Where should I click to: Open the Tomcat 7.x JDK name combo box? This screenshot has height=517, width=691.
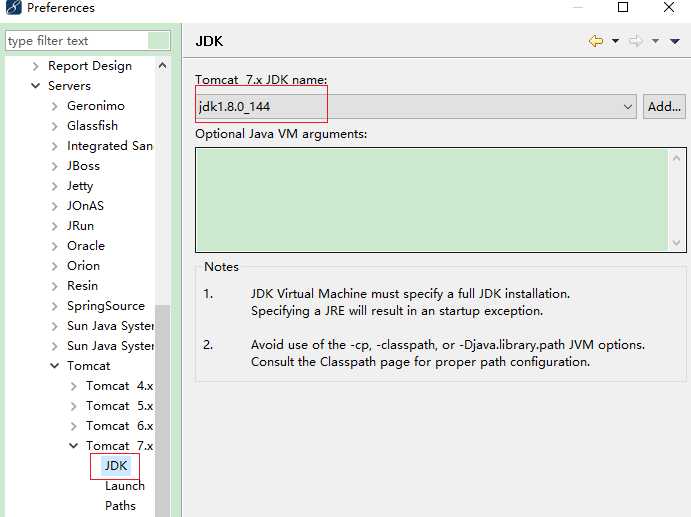pos(416,107)
